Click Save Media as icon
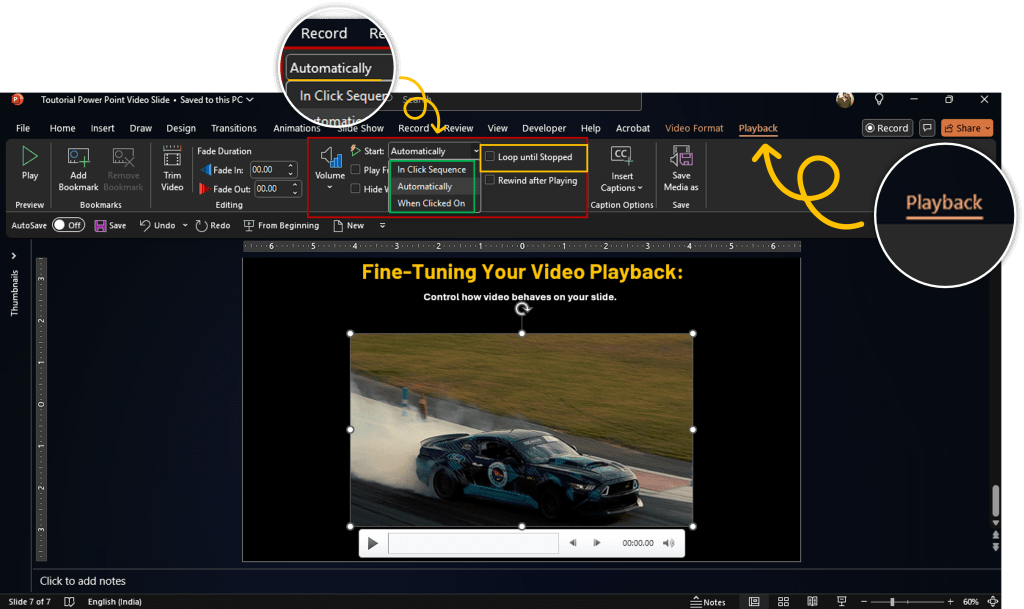This screenshot has width=1024, height=609. click(x=681, y=158)
